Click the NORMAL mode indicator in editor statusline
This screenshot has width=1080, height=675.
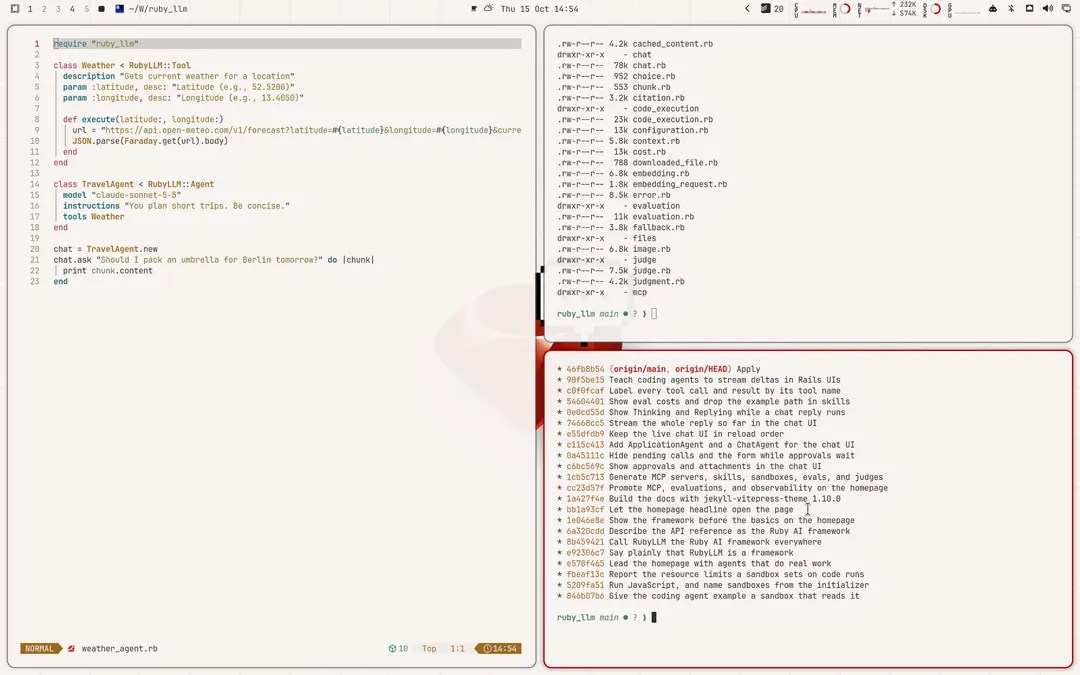39,649
